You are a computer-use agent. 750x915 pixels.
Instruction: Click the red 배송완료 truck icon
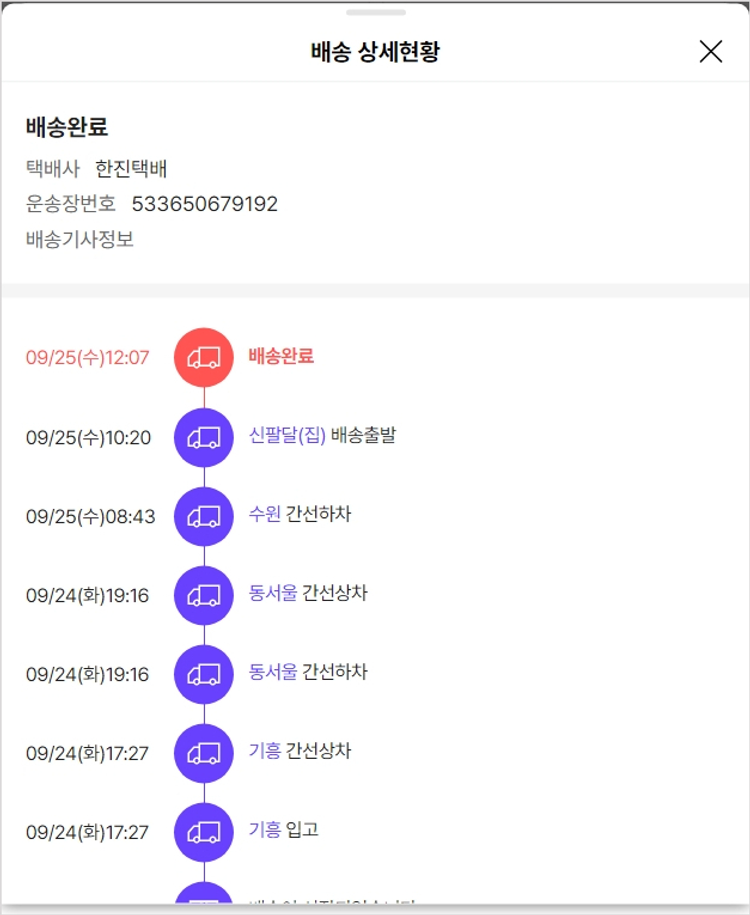pos(204,357)
